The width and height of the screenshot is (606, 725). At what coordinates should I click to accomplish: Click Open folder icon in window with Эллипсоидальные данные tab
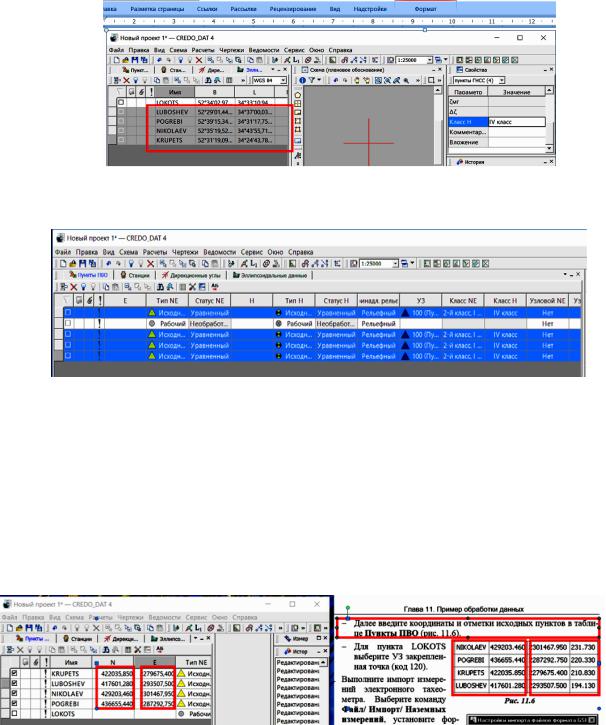[73, 264]
